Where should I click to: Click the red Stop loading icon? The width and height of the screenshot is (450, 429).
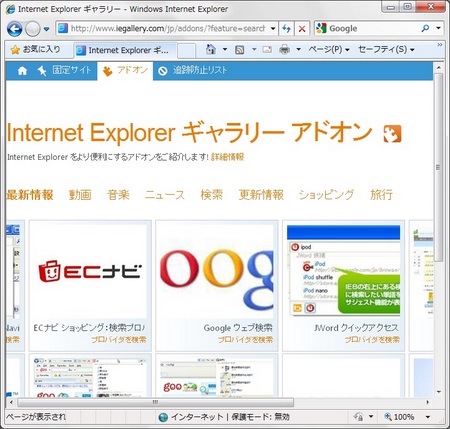(x=302, y=29)
